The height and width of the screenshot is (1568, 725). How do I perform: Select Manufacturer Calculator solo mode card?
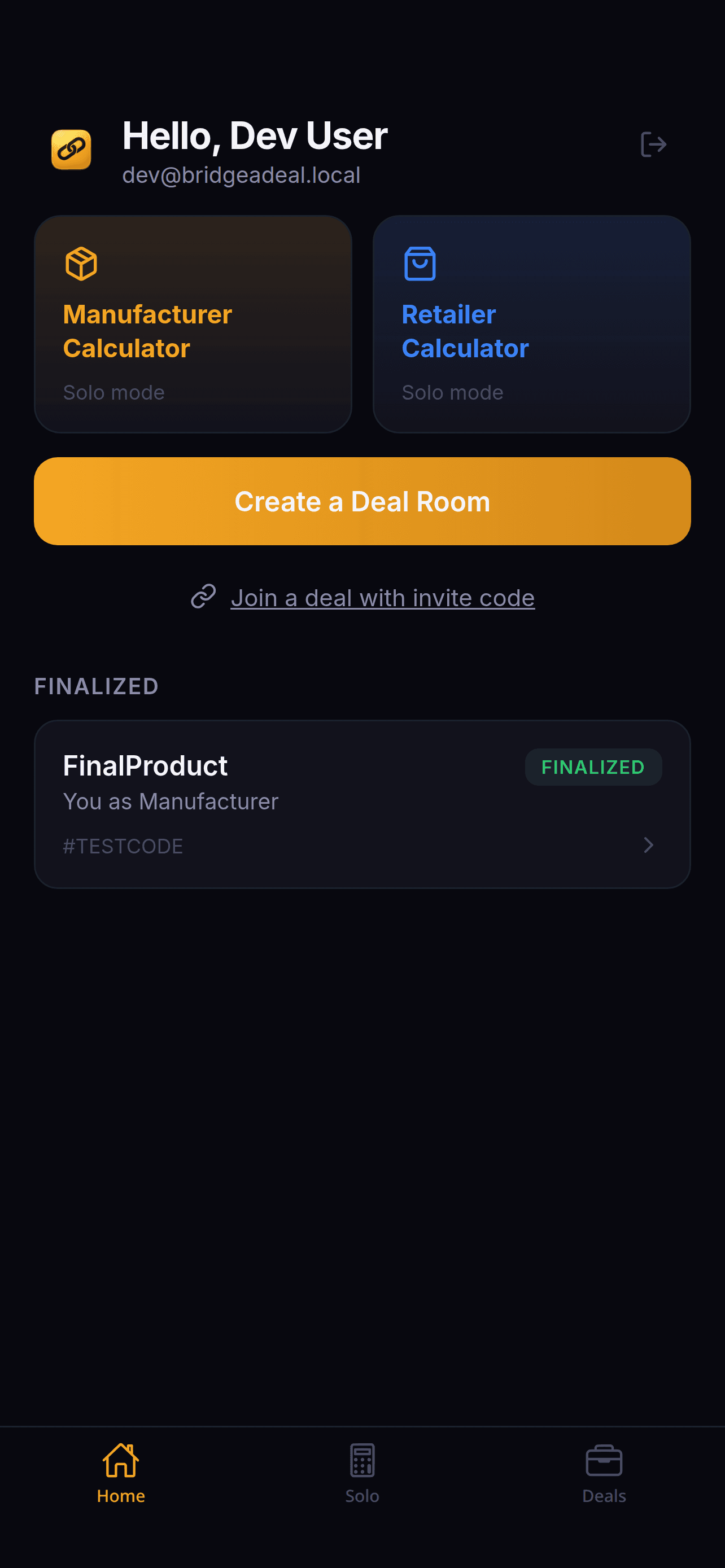(193, 323)
